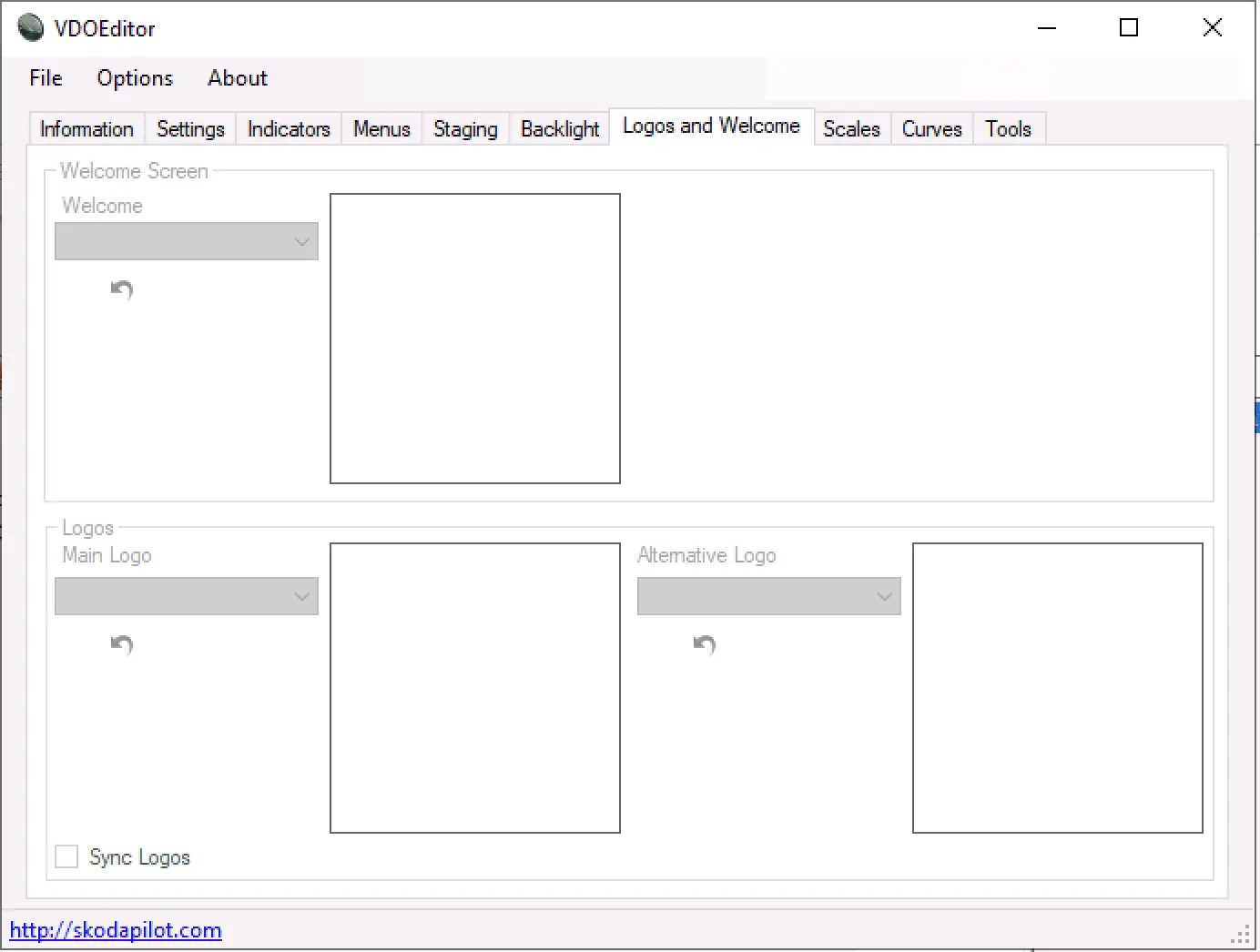Open the Alternative Logo dropdown
This screenshot has width=1260, height=952.
pos(769,597)
